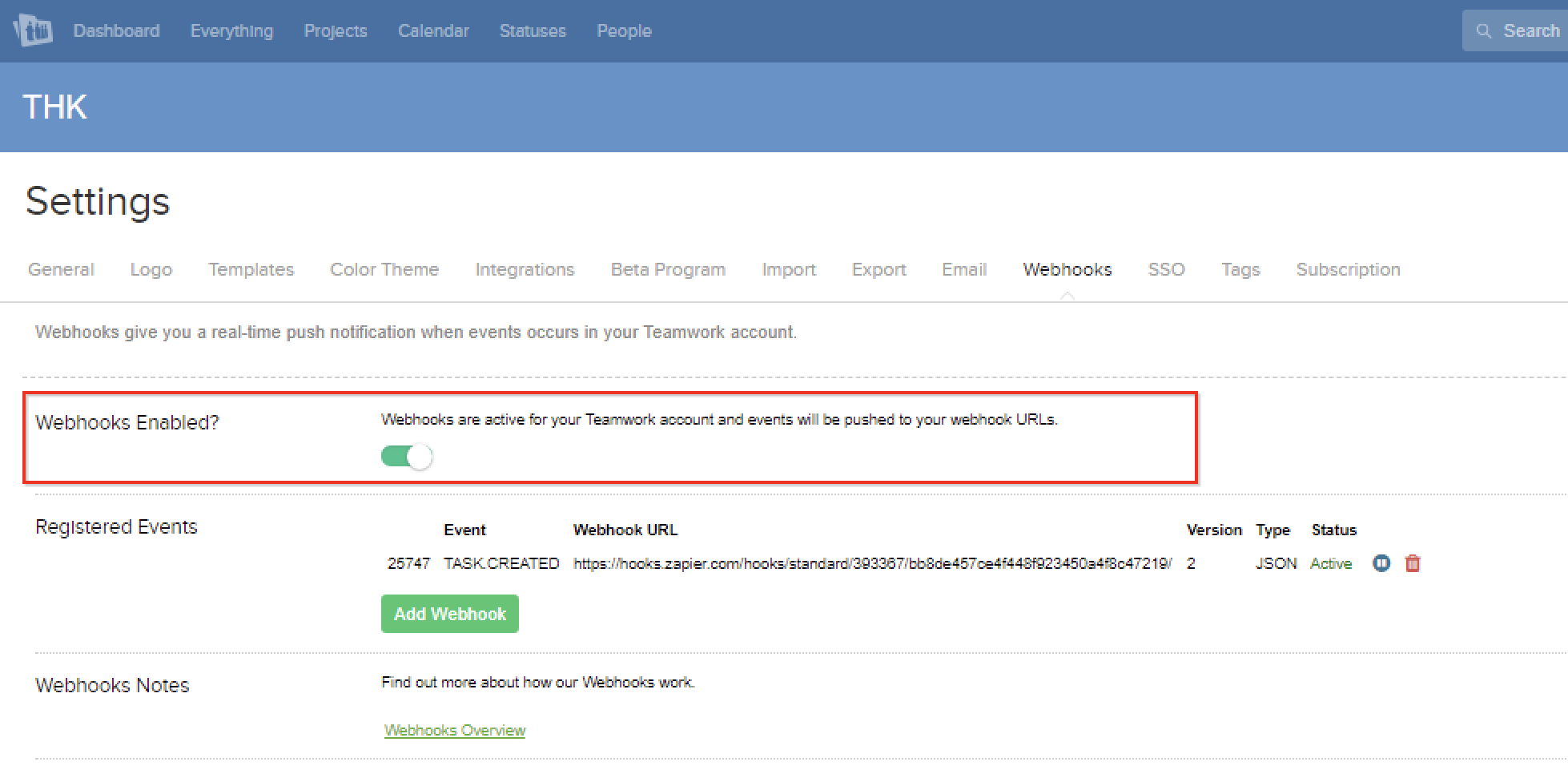Click the Add Webhook button
The width and height of the screenshot is (1568, 774).
tap(450, 614)
